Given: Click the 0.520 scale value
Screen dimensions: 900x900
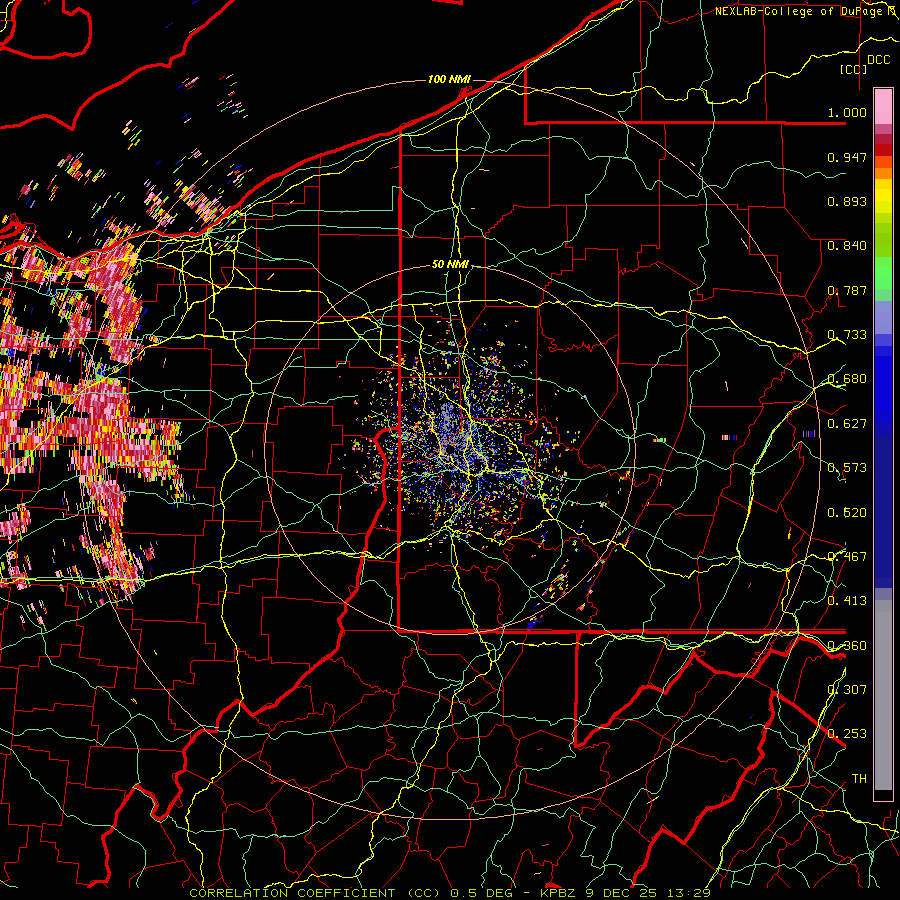Looking at the screenshot, I should pos(847,512).
